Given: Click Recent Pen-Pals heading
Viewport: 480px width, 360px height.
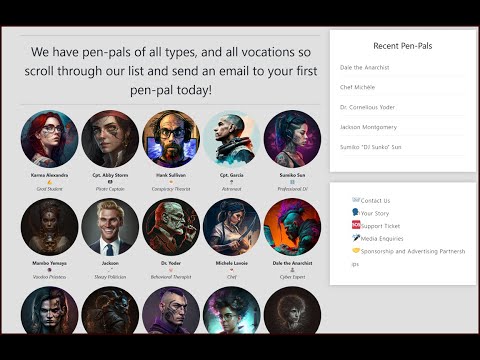Looking at the screenshot, I should pos(403,46).
